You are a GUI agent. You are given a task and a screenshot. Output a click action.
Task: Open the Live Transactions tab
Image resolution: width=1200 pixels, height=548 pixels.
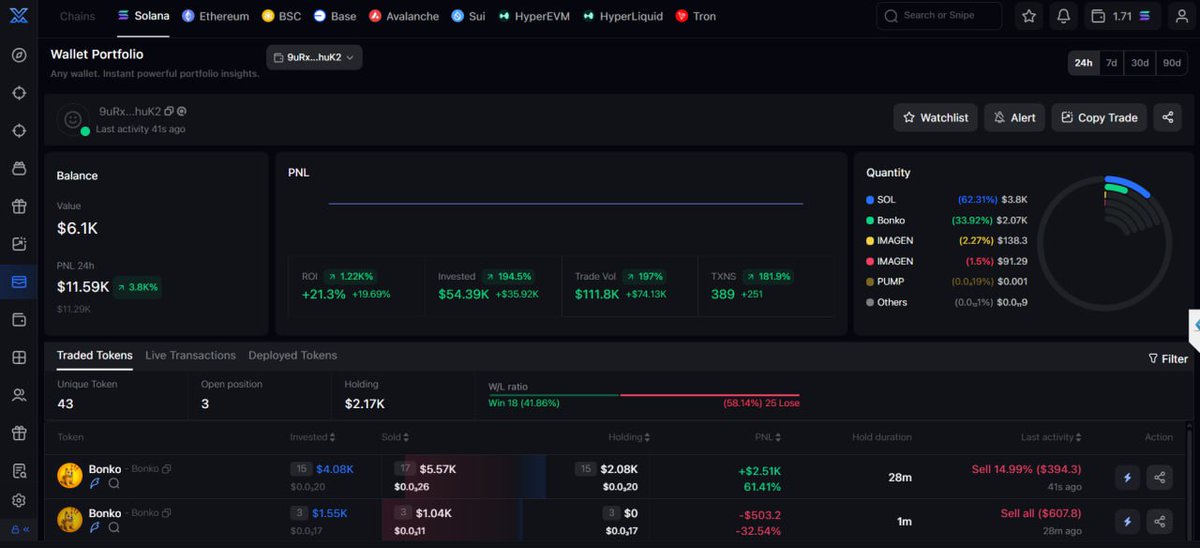pyautogui.click(x=190, y=355)
